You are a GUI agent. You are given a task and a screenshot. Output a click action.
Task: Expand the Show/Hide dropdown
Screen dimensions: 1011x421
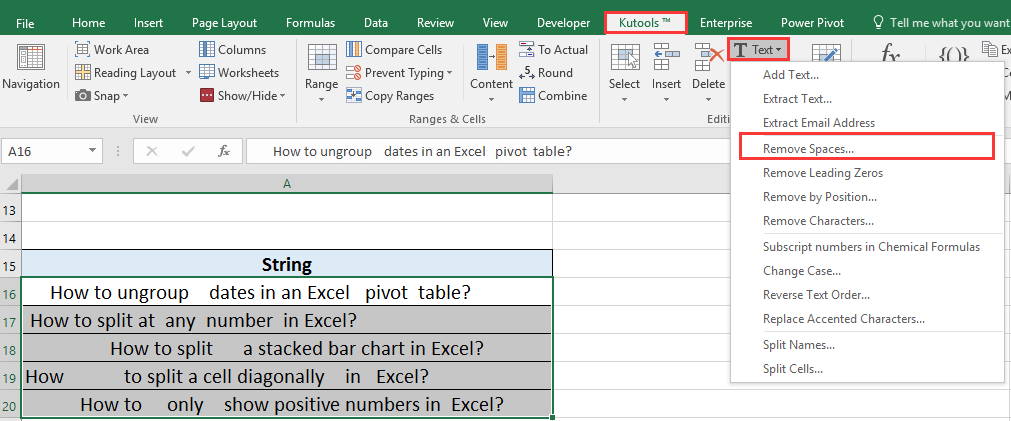click(x=282, y=96)
